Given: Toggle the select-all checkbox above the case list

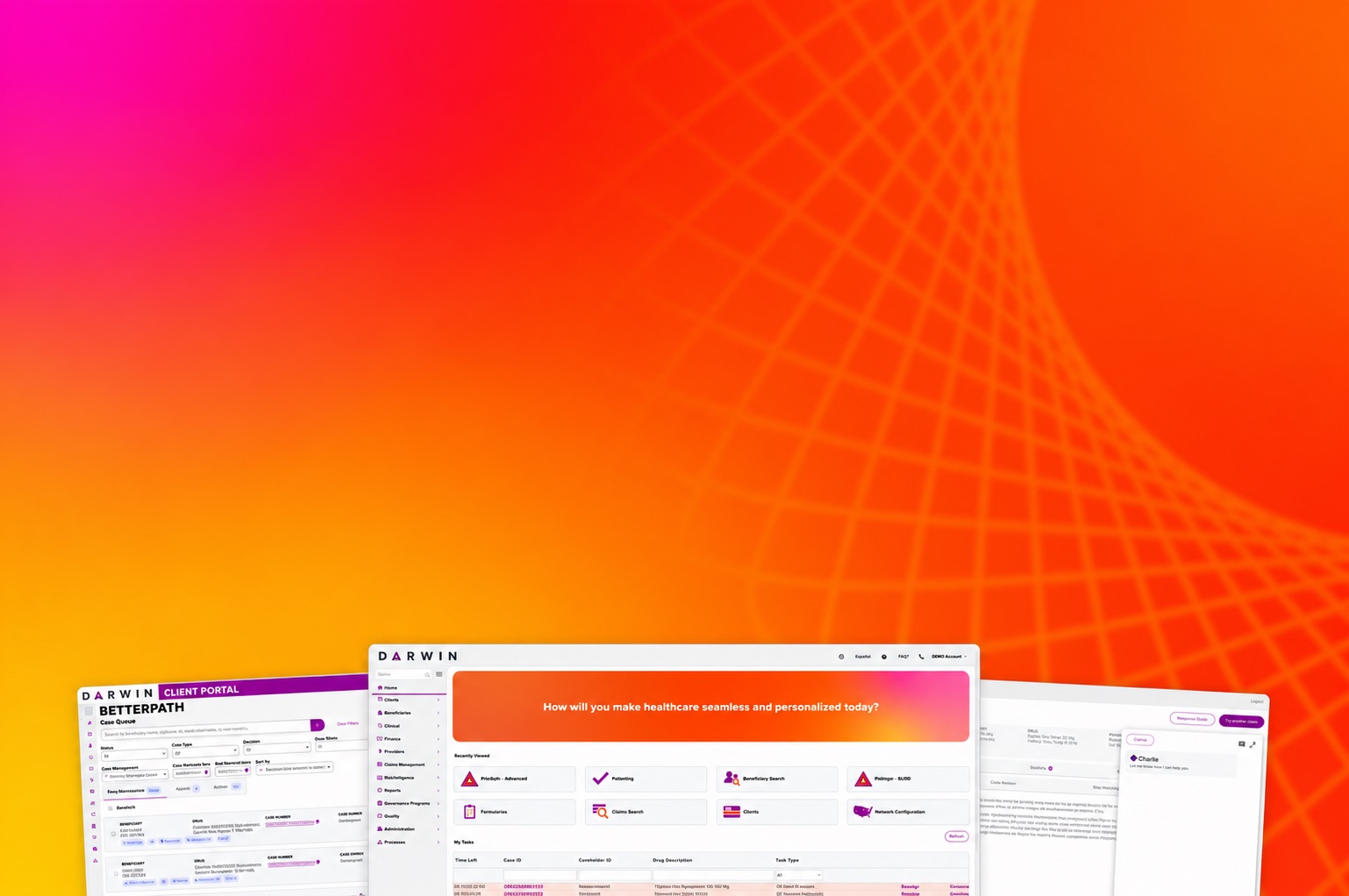Looking at the screenshot, I should point(111,807).
